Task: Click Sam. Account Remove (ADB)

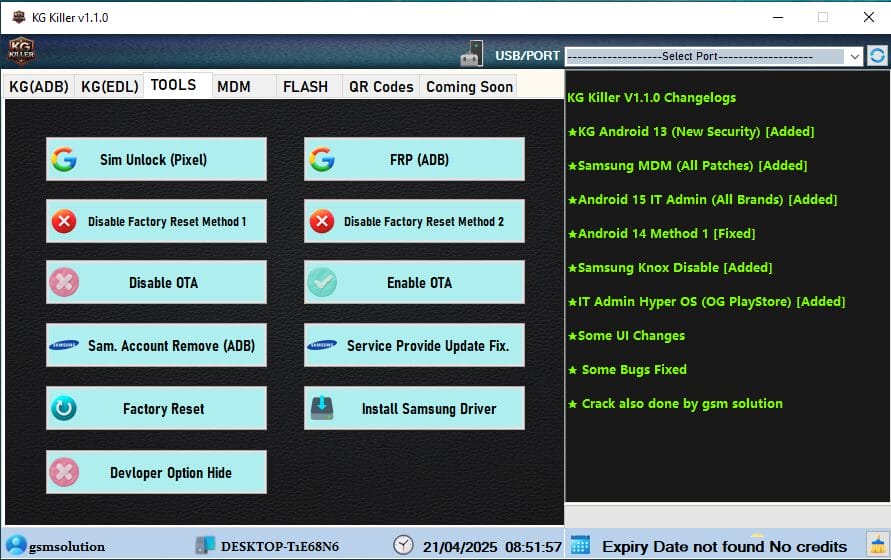Action: (156, 346)
